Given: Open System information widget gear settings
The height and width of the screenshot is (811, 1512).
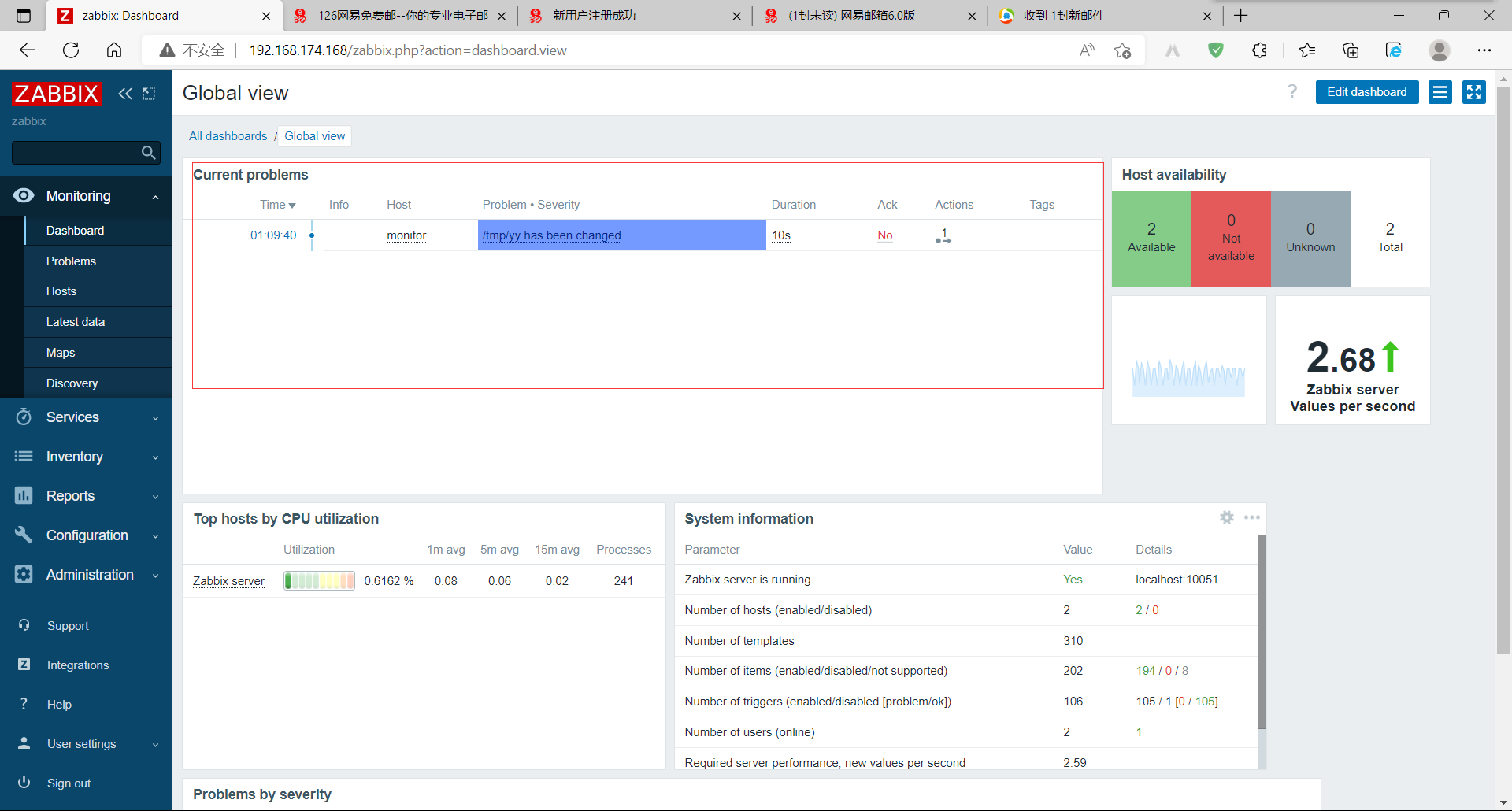Looking at the screenshot, I should 1227,517.
